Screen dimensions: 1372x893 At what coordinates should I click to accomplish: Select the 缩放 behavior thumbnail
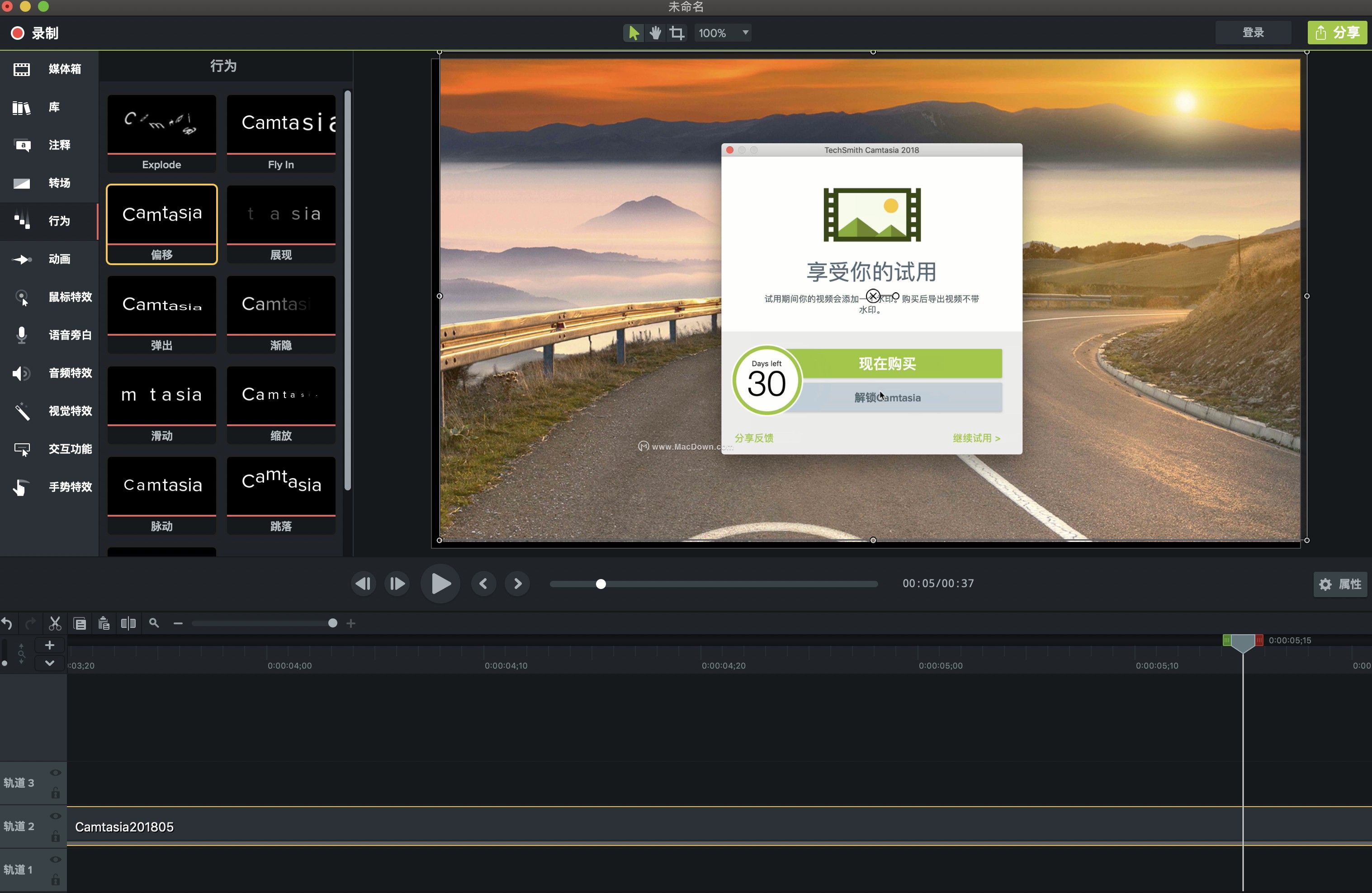(x=281, y=405)
